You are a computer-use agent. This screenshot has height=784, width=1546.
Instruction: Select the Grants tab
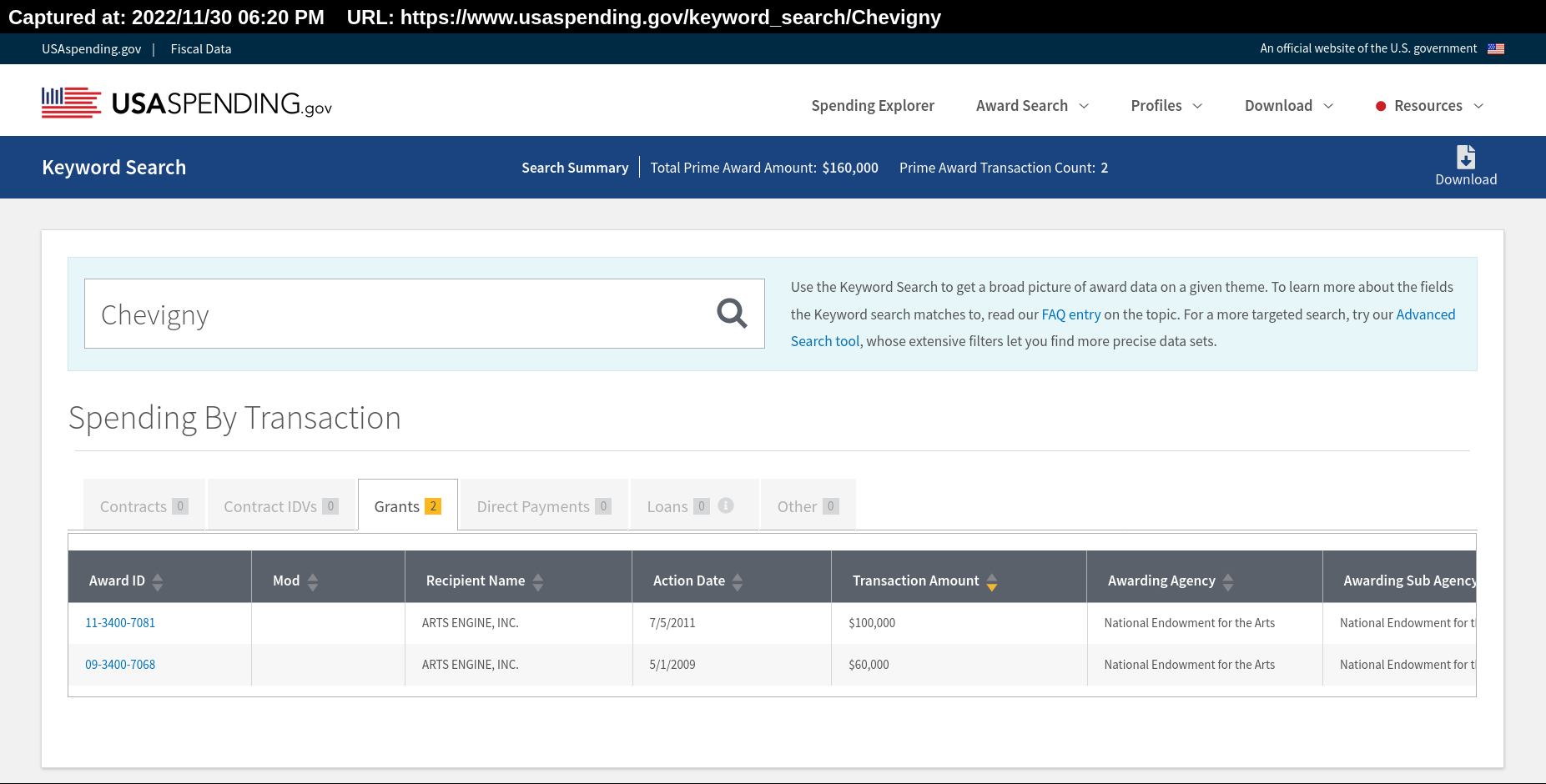408,505
